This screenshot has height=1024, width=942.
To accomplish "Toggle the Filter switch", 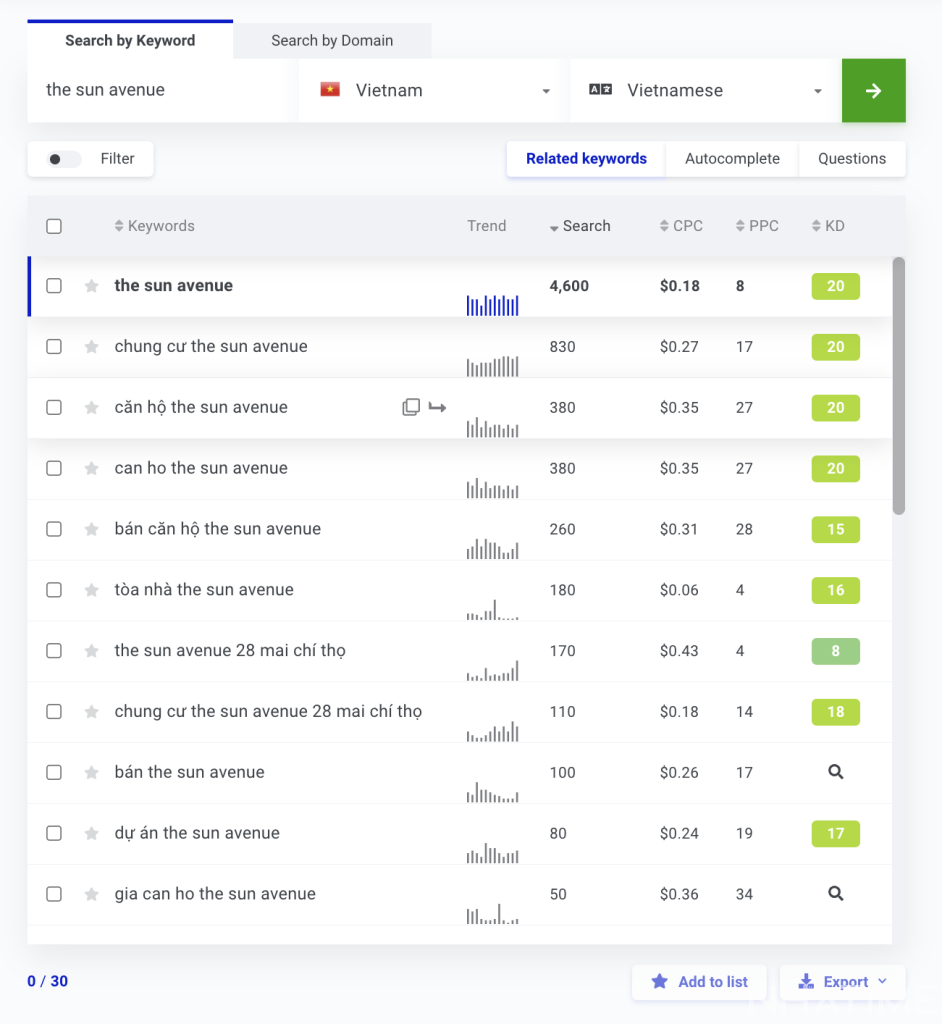I will (x=65, y=159).
